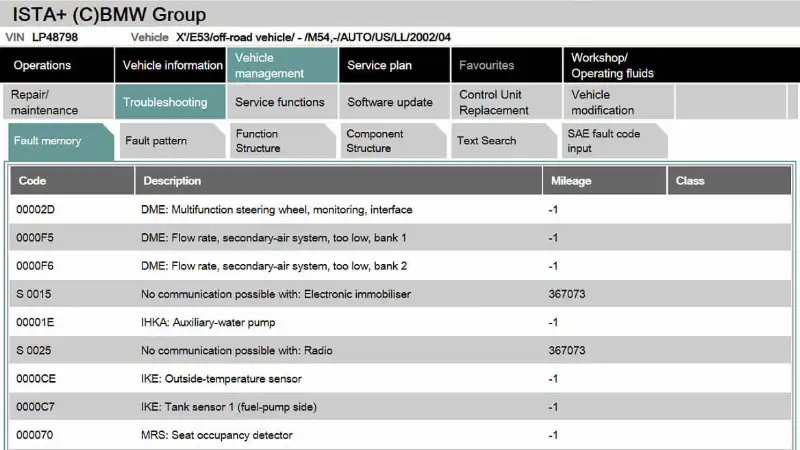
Task: Click 'MRS: Seat occupancy detector' description
Action: pos(217,435)
